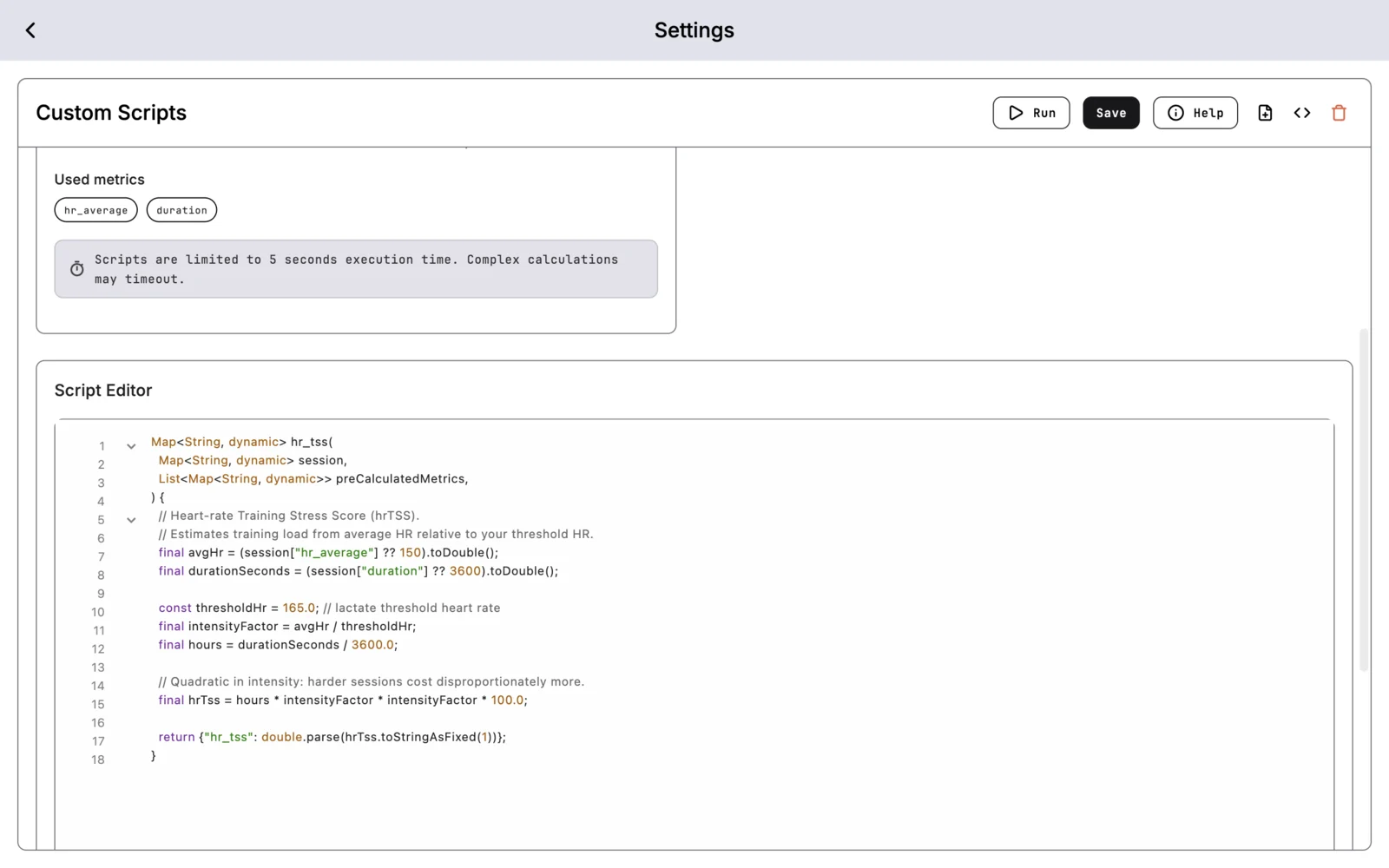Click line number 18 in the gutter
This screenshot has height=868, width=1389.
(98, 759)
